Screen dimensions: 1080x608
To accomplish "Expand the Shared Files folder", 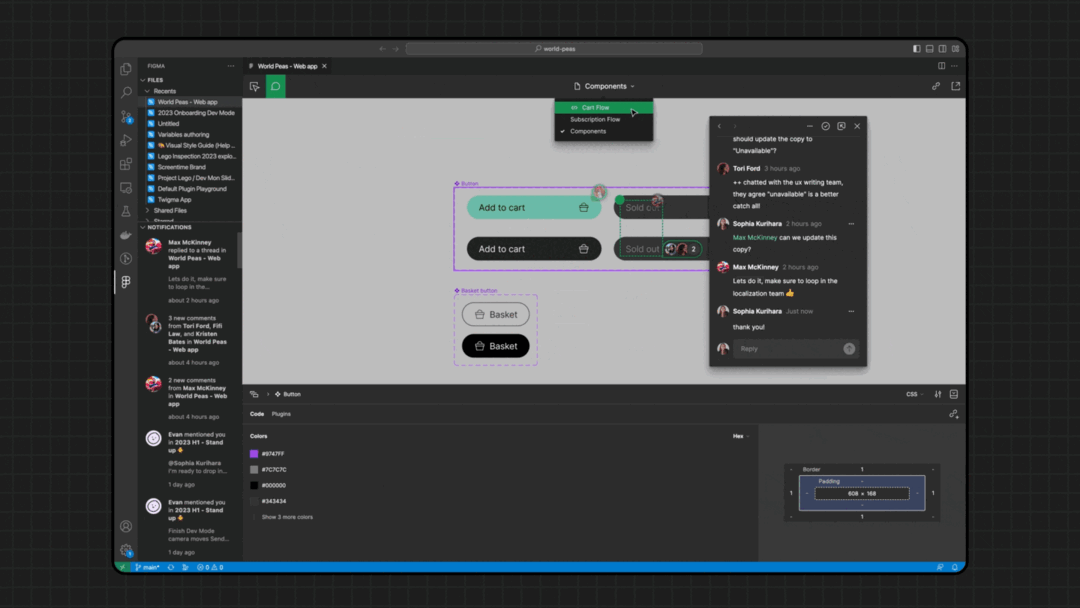I will click(x=166, y=211).
